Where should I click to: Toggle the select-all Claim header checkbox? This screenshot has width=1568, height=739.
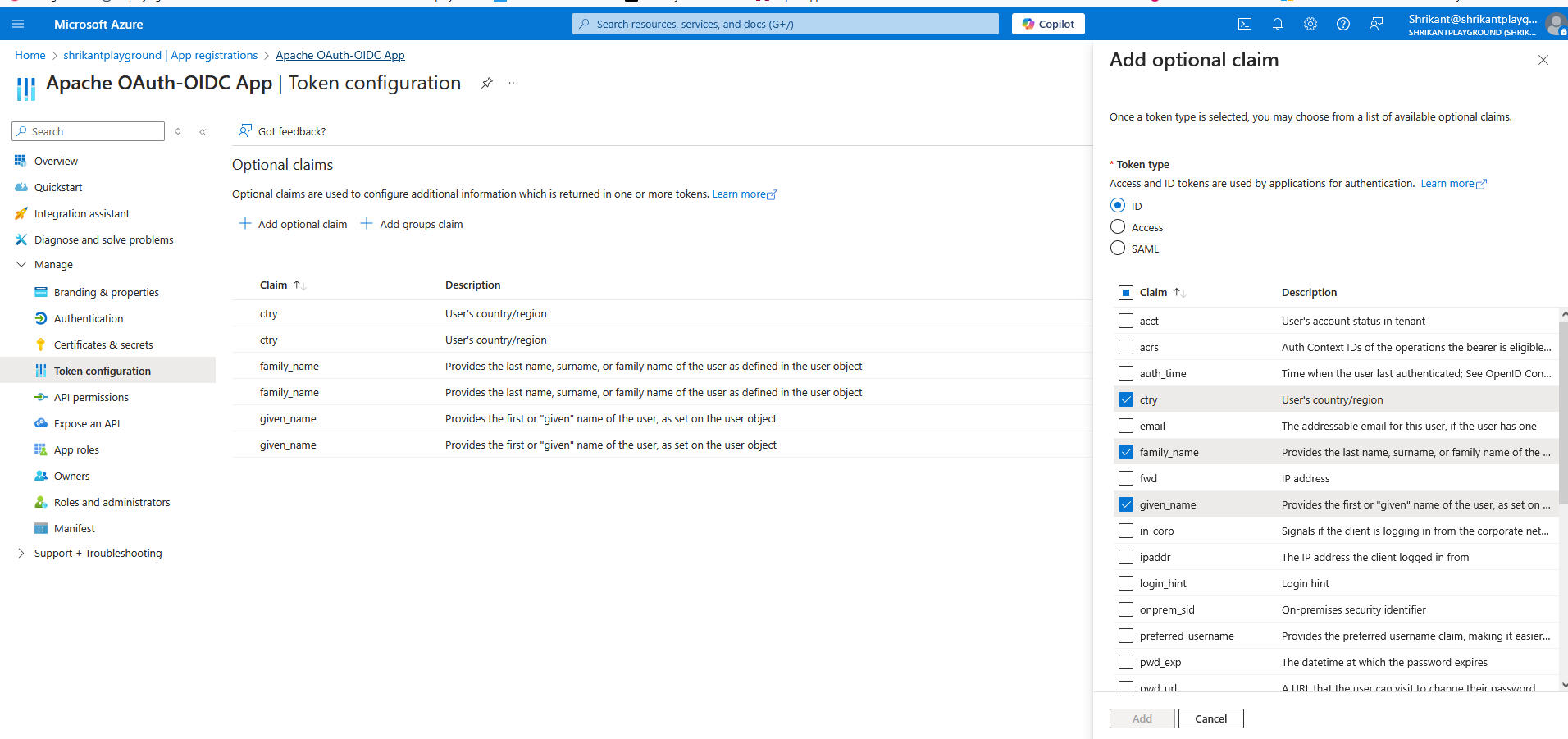click(1126, 293)
